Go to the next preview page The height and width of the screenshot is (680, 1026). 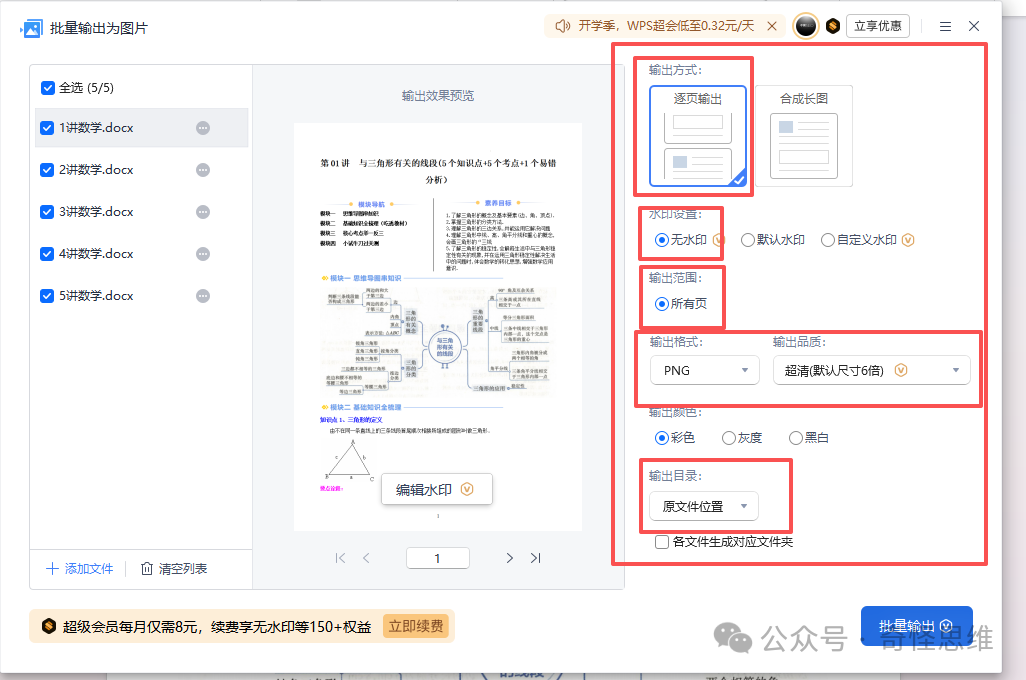pos(509,558)
